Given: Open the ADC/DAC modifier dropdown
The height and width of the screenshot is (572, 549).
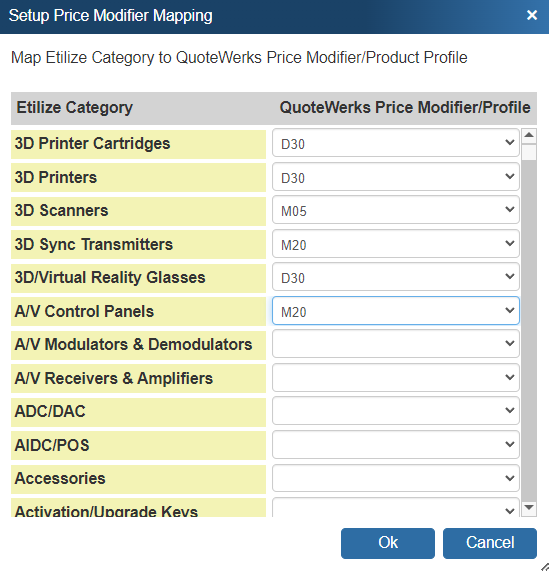Looking at the screenshot, I should tap(396, 411).
